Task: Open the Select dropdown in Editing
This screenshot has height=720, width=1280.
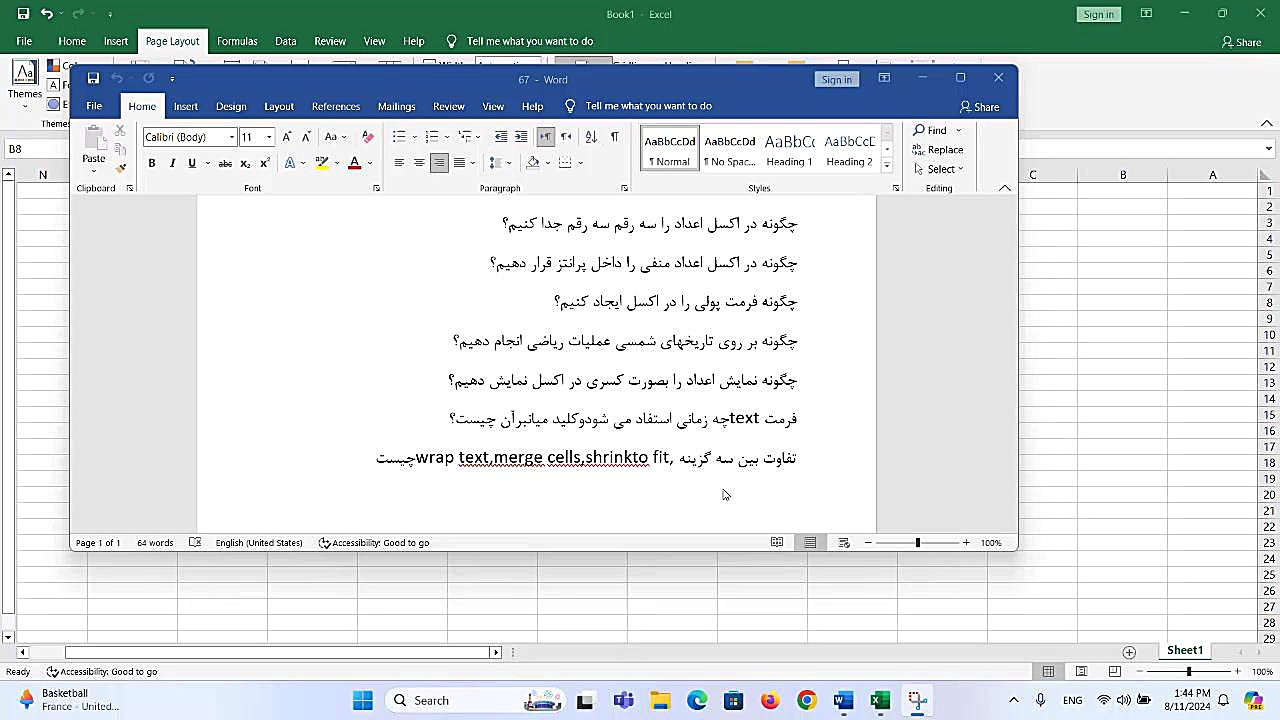Action: [938, 169]
